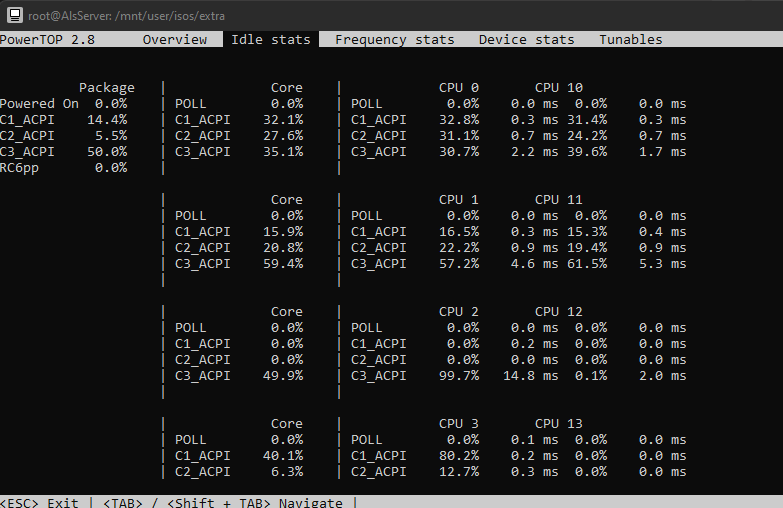The height and width of the screenshot is (508, 783).
Task: Select the Package column header
Action: pos(106,88)
